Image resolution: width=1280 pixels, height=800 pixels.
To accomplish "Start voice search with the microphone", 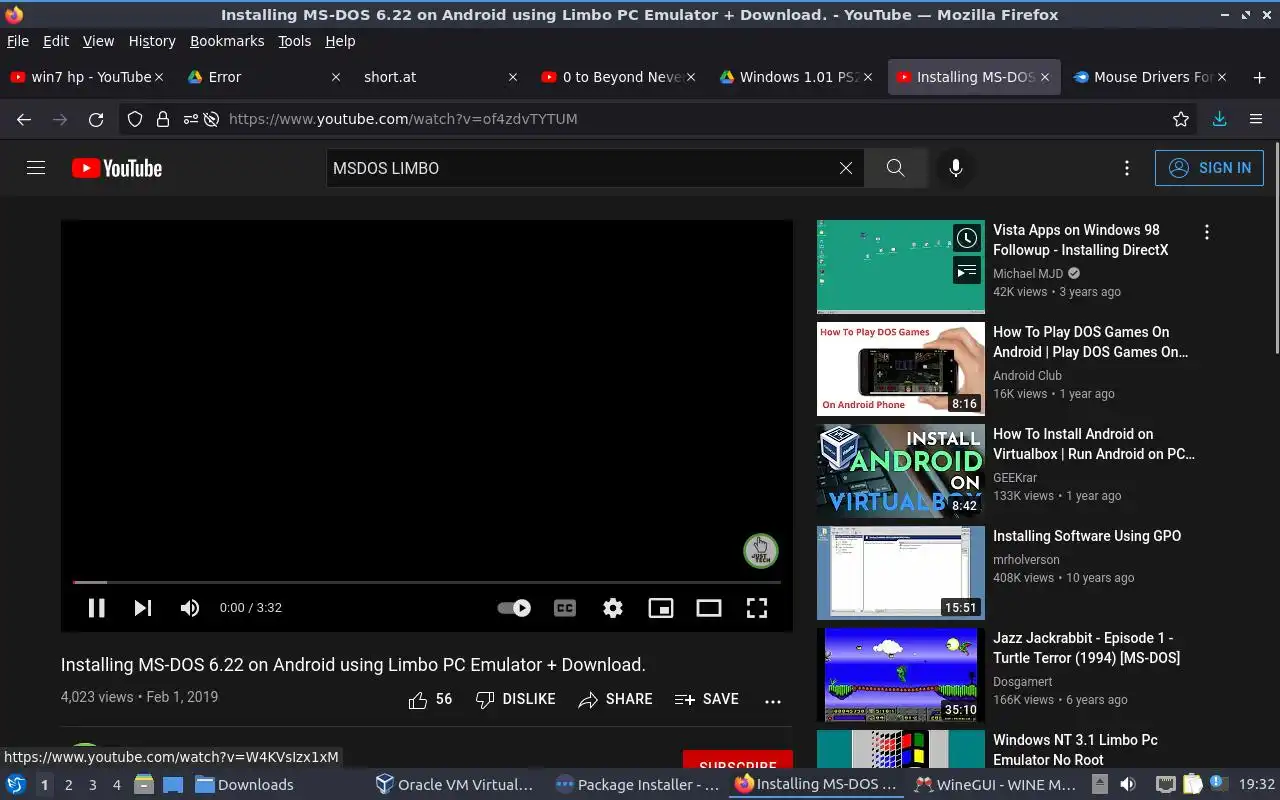I will point(956,168).
